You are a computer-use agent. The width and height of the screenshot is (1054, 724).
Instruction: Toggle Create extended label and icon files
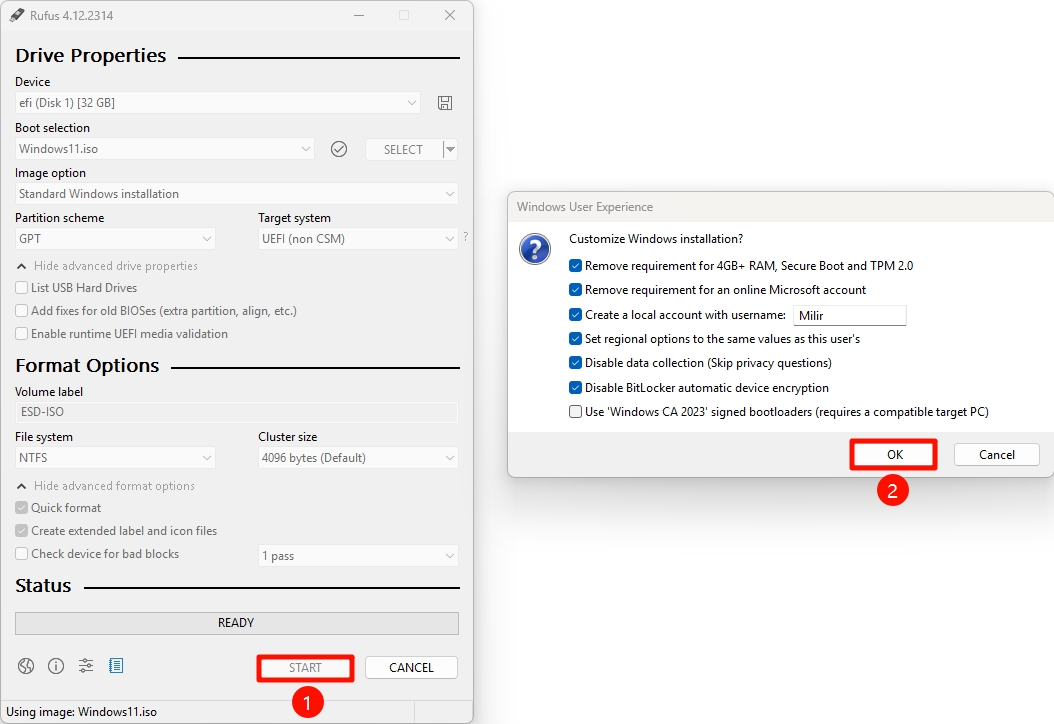[22, 531]
